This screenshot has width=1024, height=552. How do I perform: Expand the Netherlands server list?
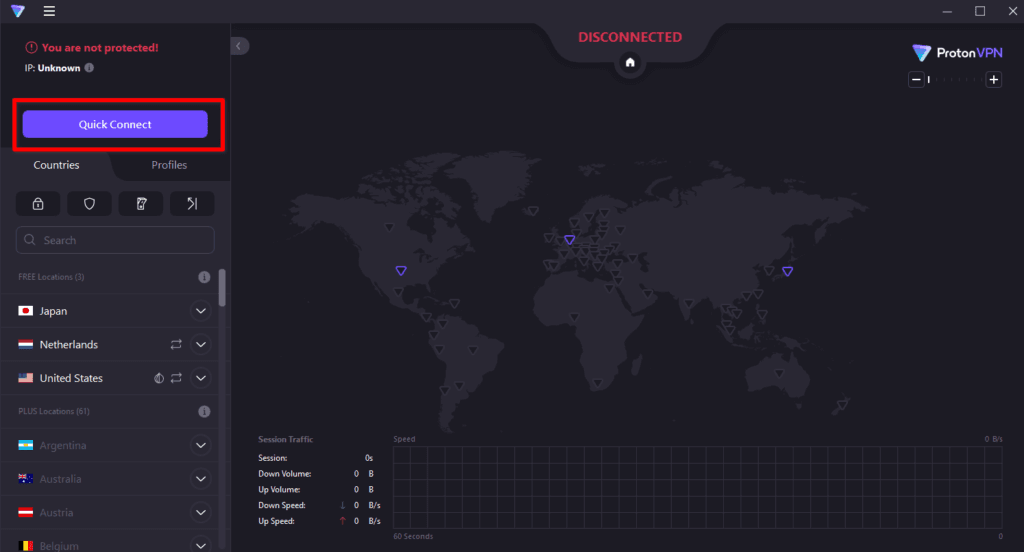[201, 344]
